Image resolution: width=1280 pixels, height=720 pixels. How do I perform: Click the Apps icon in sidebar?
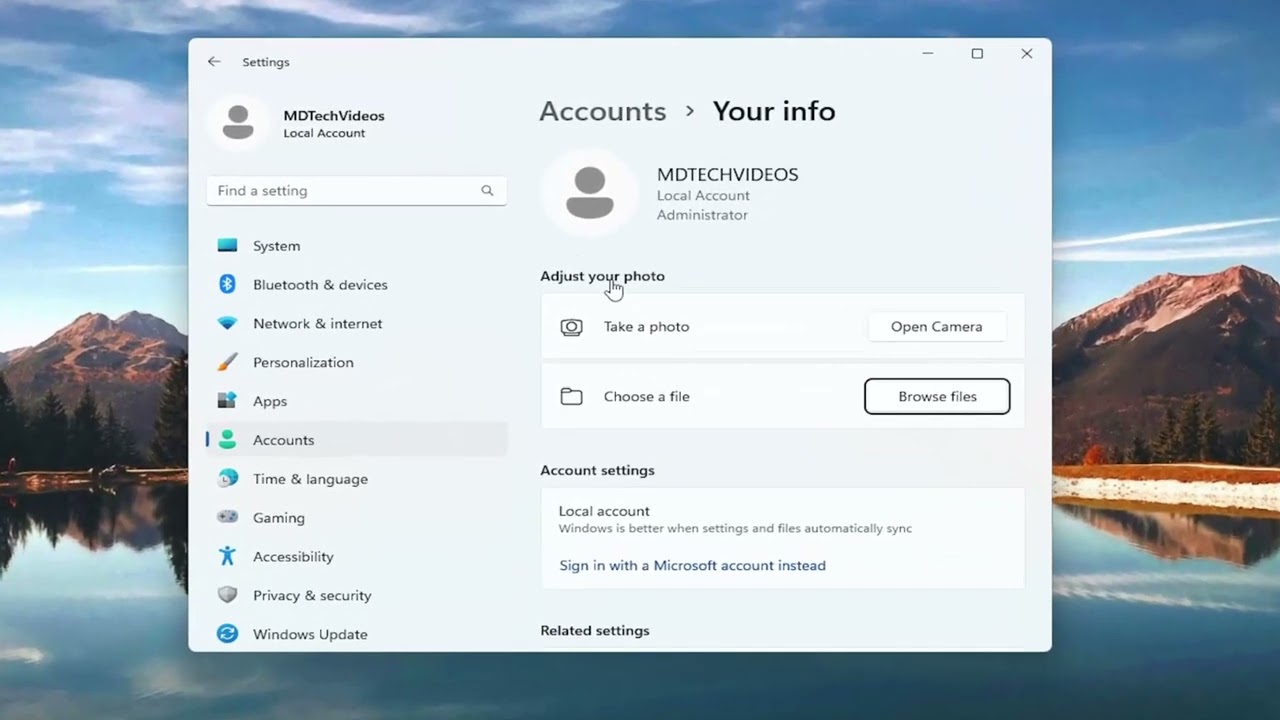pyautogui.click(x=228, y=401)
